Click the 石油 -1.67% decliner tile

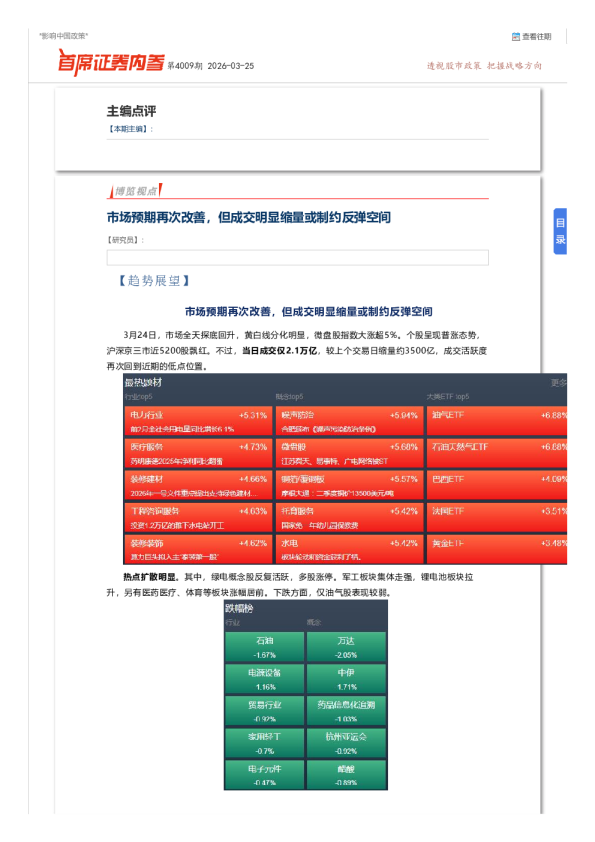pyautogui.click(x=265, y=647)
